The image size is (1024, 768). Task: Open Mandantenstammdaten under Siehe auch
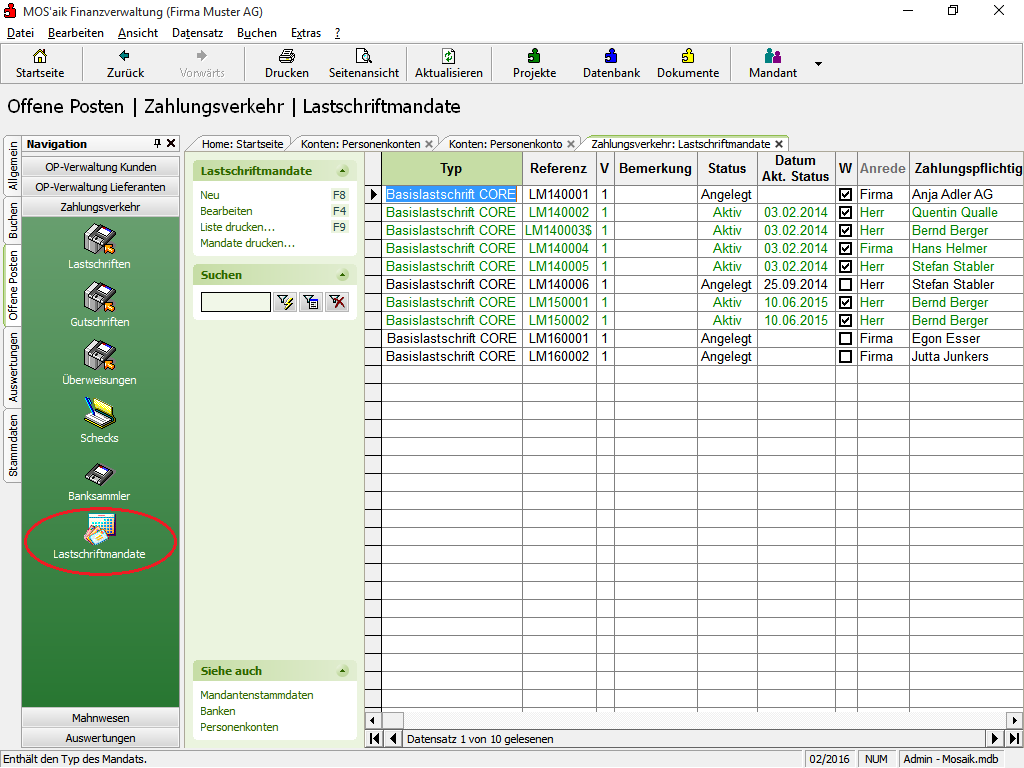click(257, 695)
